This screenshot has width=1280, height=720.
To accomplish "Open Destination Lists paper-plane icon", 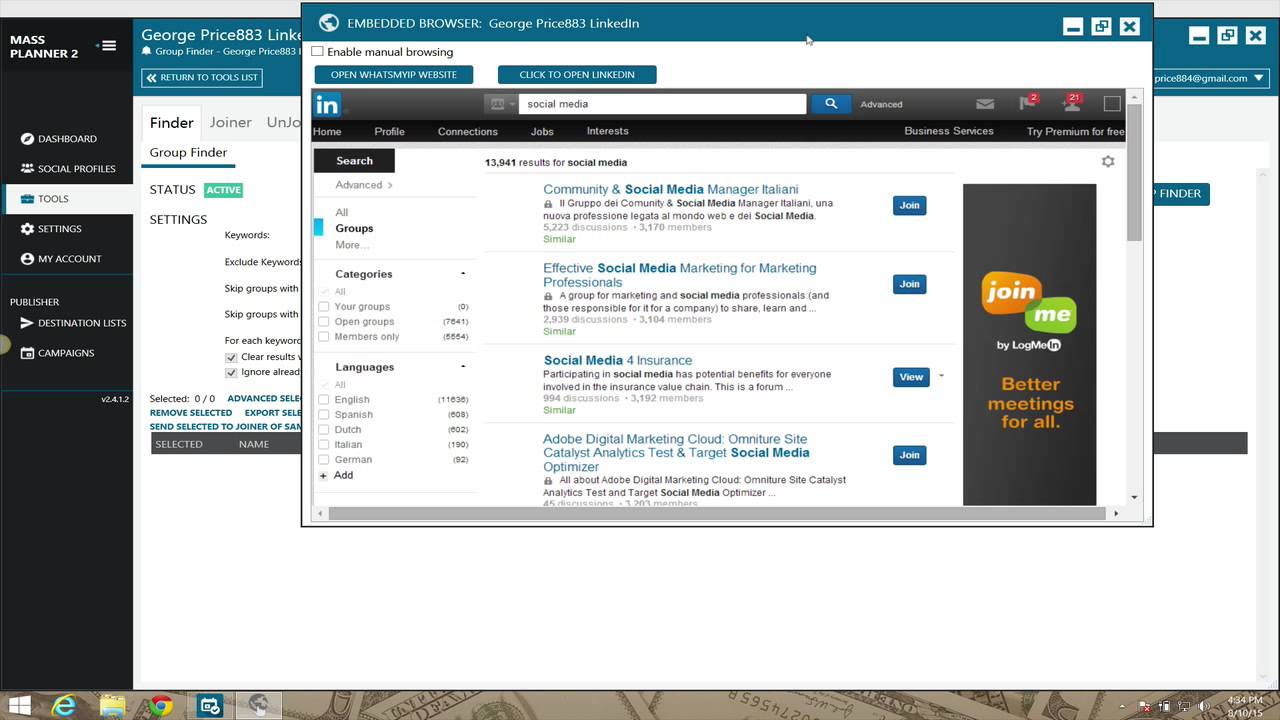I will (x=28, y=323).
